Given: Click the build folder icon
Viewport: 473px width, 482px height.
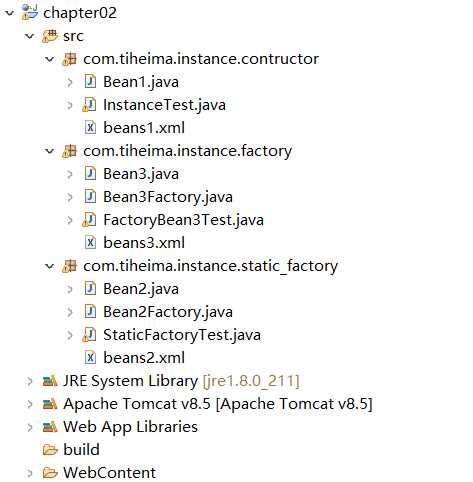Looking at the screenshot, I should pyautogui.click(x=50, y=450).
